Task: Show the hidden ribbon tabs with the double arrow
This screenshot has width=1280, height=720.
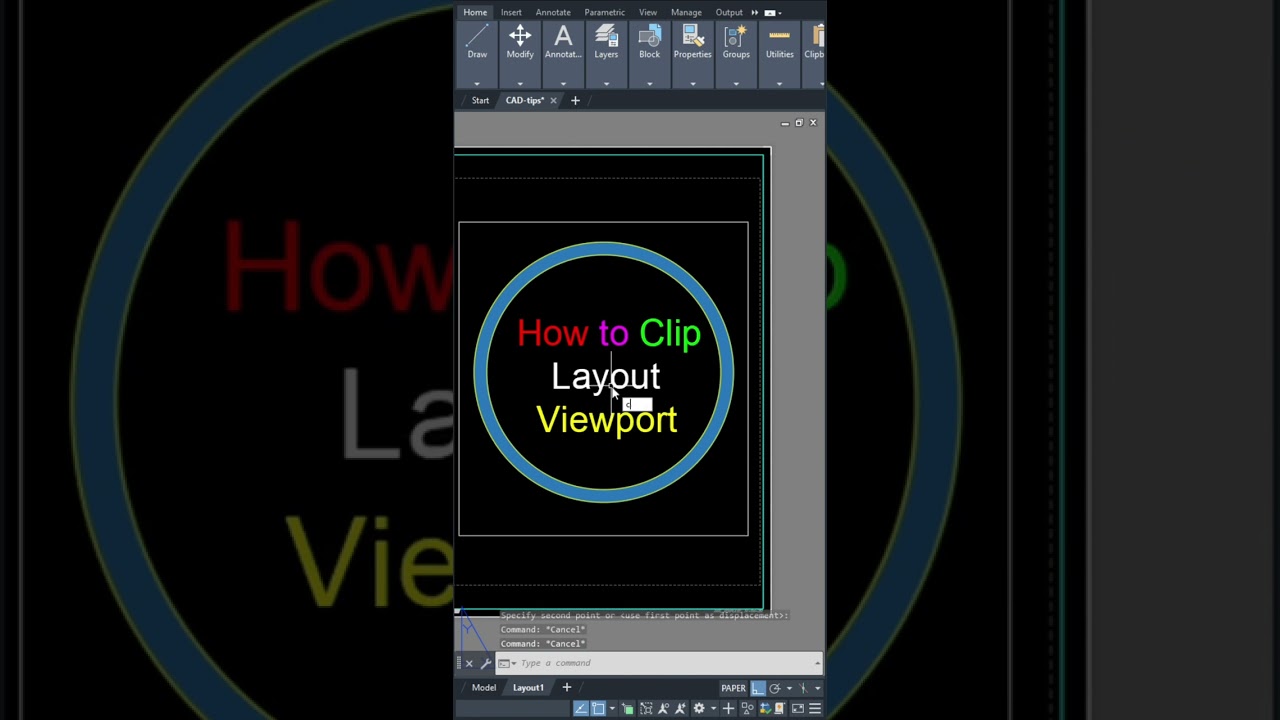Action: click(754, 12)
